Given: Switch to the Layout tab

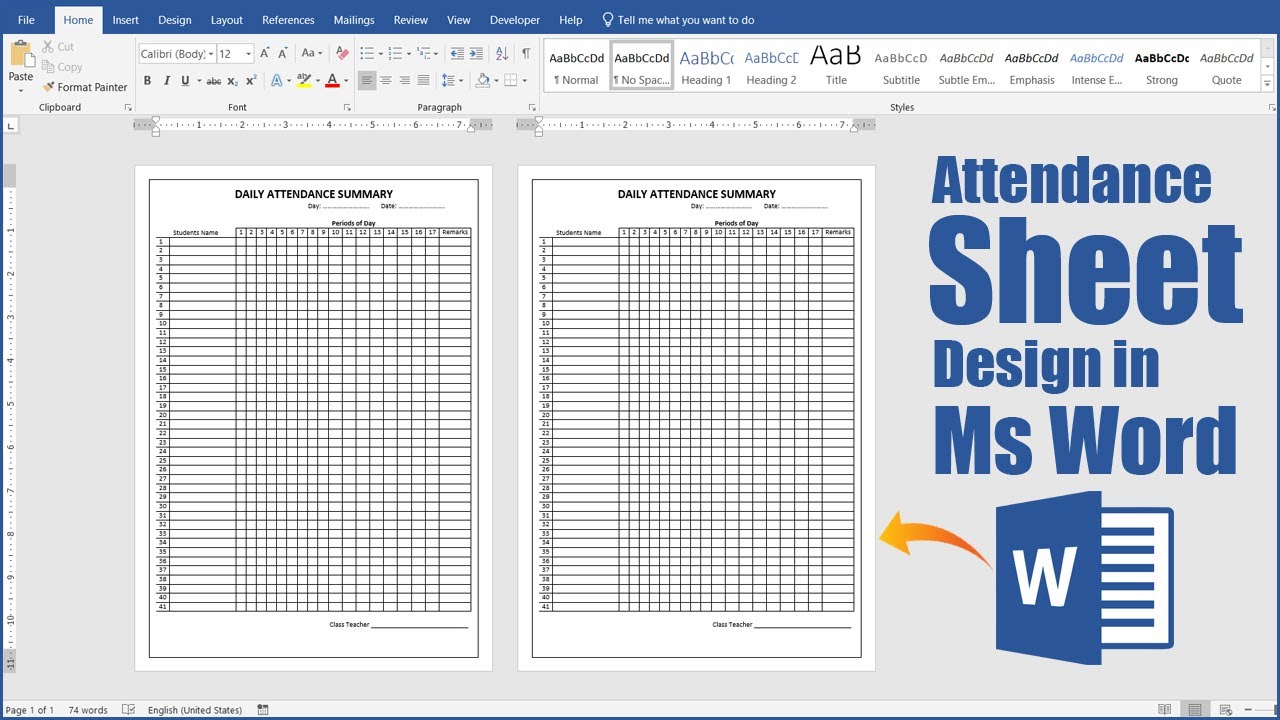Looking at the screenshot, I should pos(227,20).
